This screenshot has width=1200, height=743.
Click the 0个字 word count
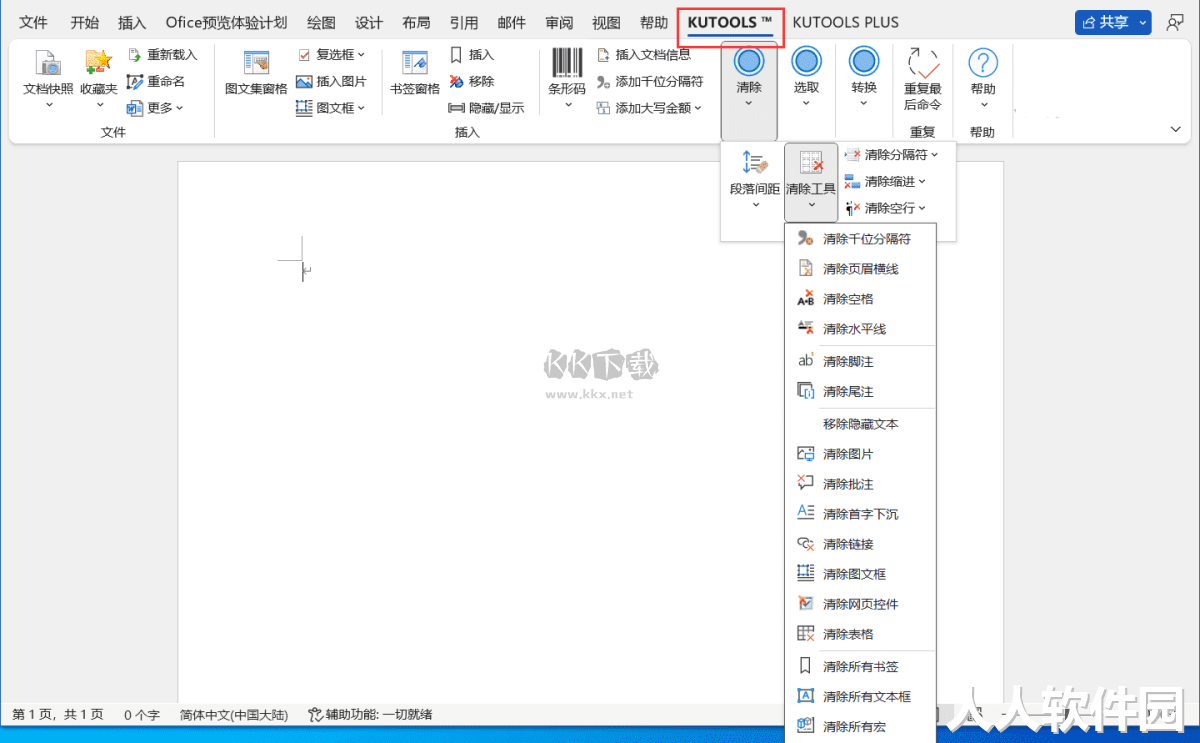tap(142, 715)
